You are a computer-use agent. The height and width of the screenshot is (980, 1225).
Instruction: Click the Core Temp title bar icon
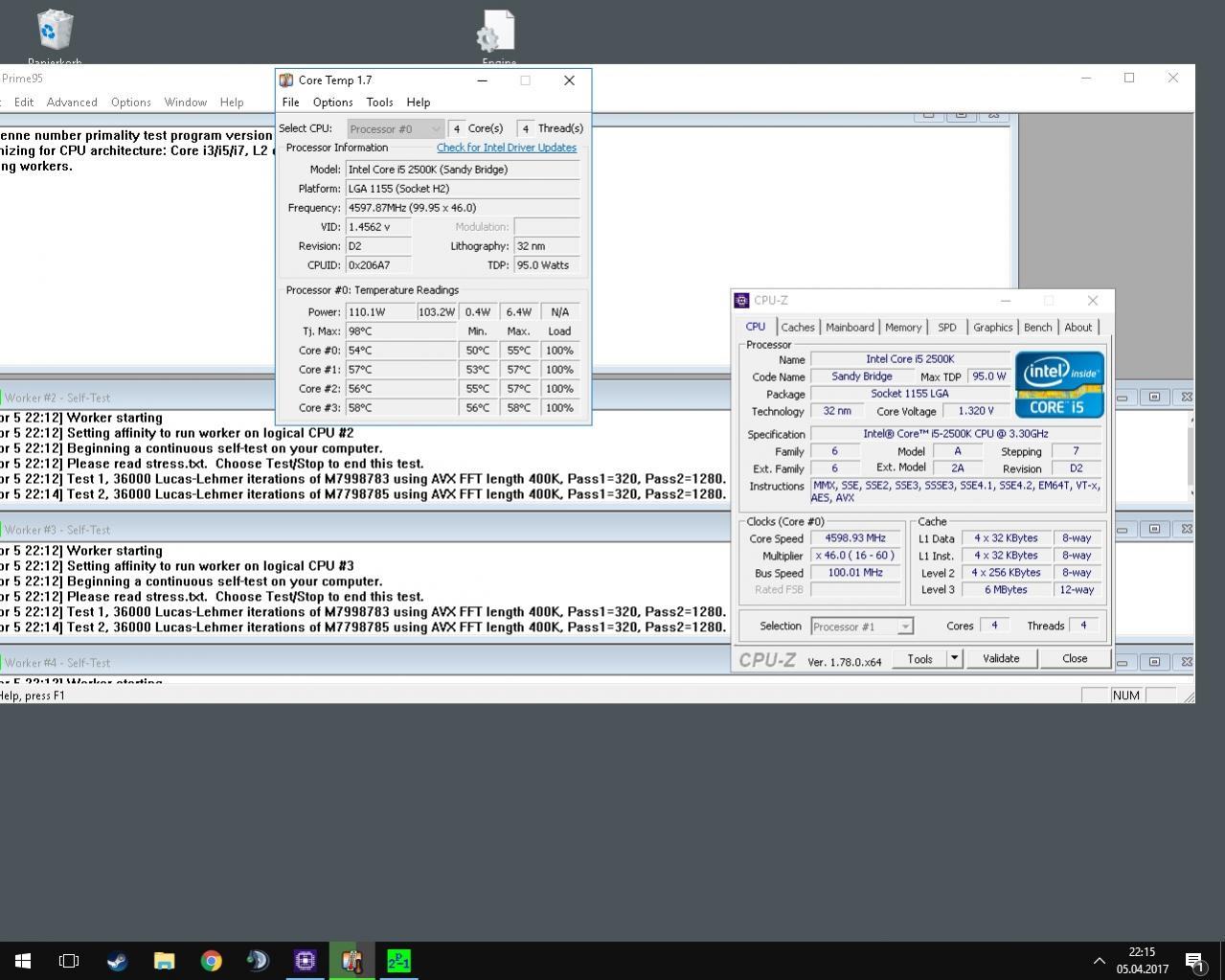(x=286, y=80)
